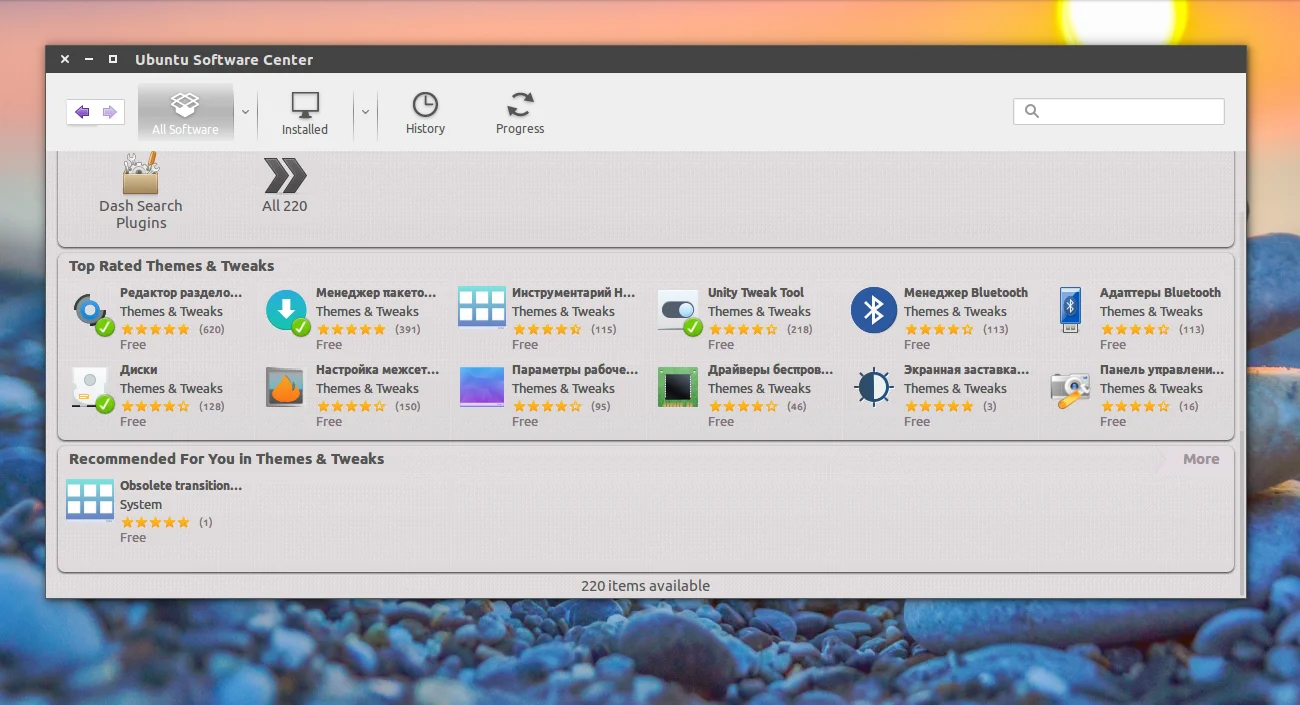Image resolution: width=1300 pixels, height=705 pixels.
Task: Click the Адаптеры Bluetooth USB dongle icon
Action: click(x=1071, y=310)
